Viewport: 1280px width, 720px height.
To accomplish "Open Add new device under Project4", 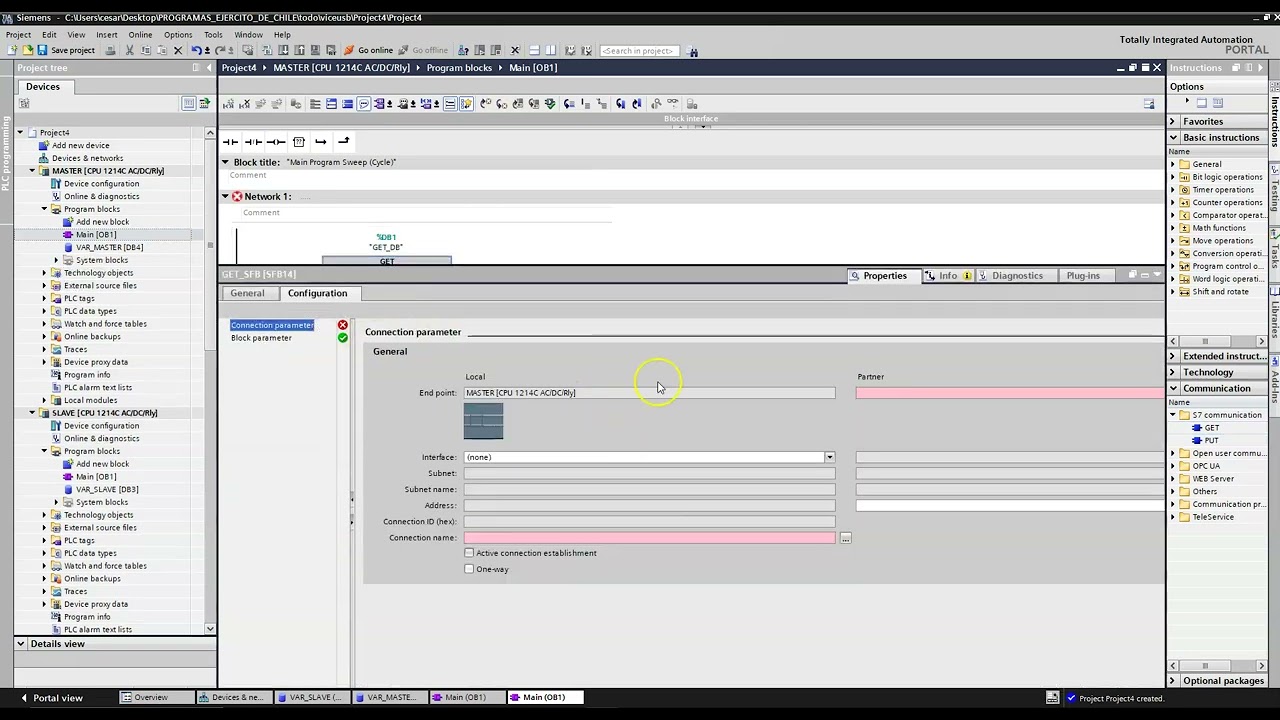I will (x=80, y=145).
